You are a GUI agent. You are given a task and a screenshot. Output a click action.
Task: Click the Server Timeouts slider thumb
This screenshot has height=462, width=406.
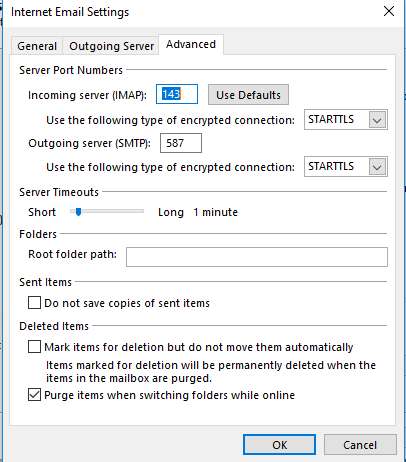click(78, 212)
